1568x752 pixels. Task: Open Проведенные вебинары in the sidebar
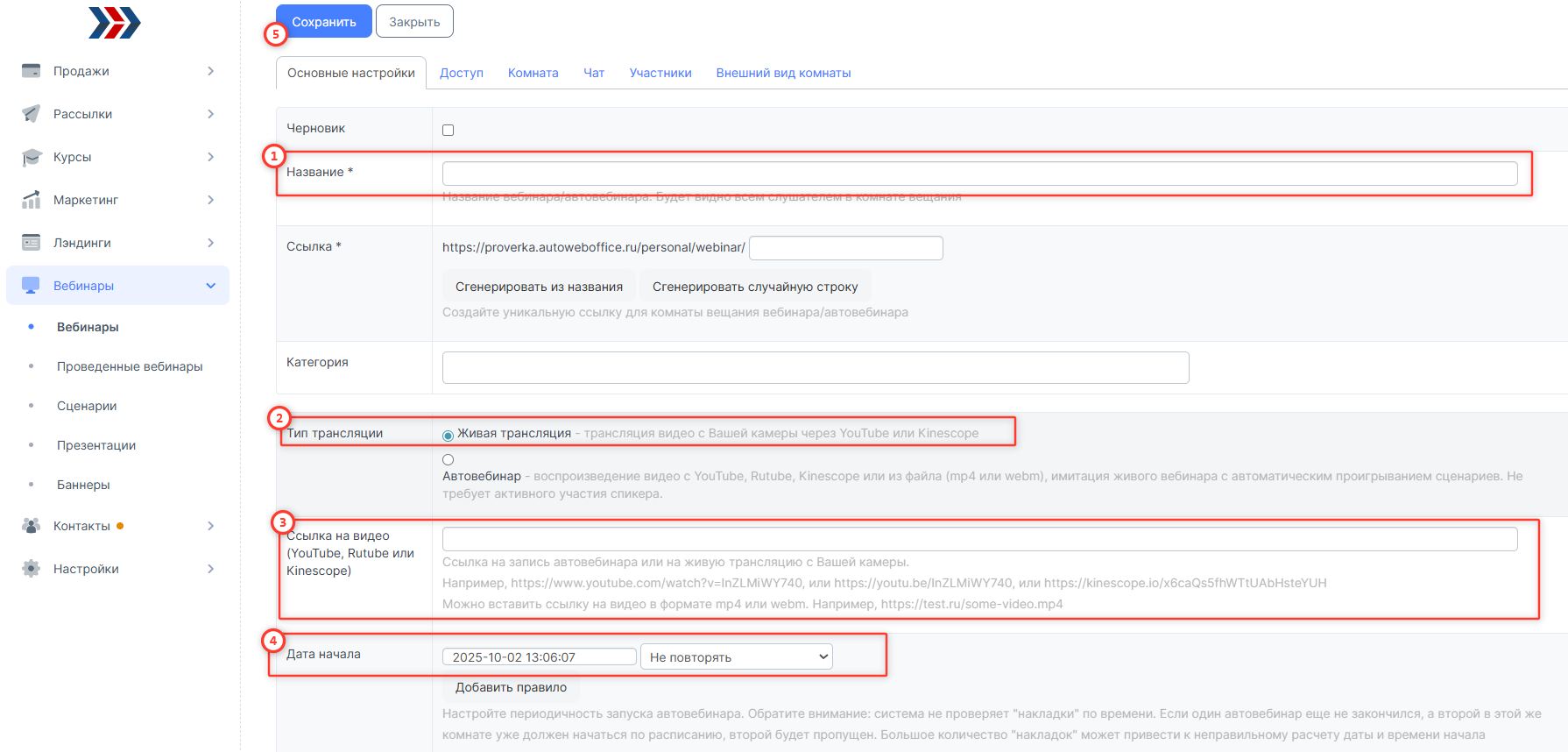(x=130, y=366)
